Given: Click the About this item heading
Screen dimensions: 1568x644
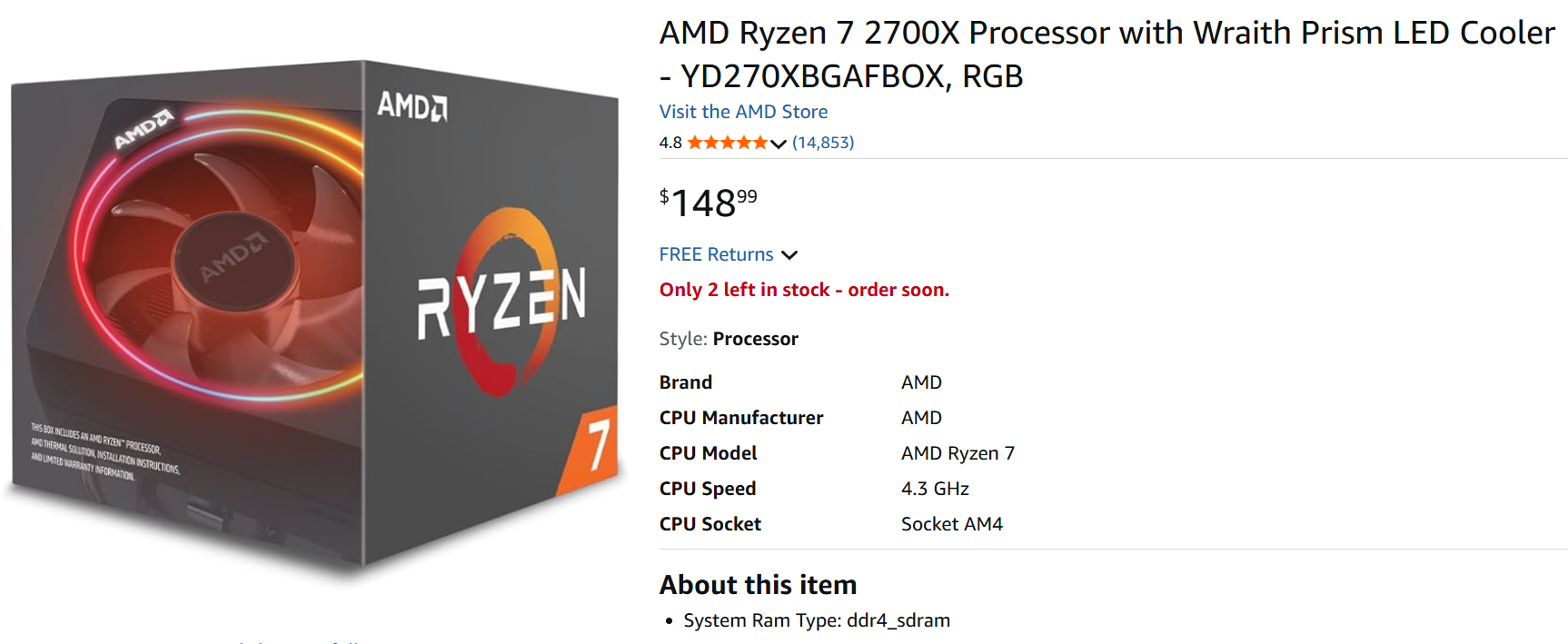Looking at the screenshot, I should [758, 585].
